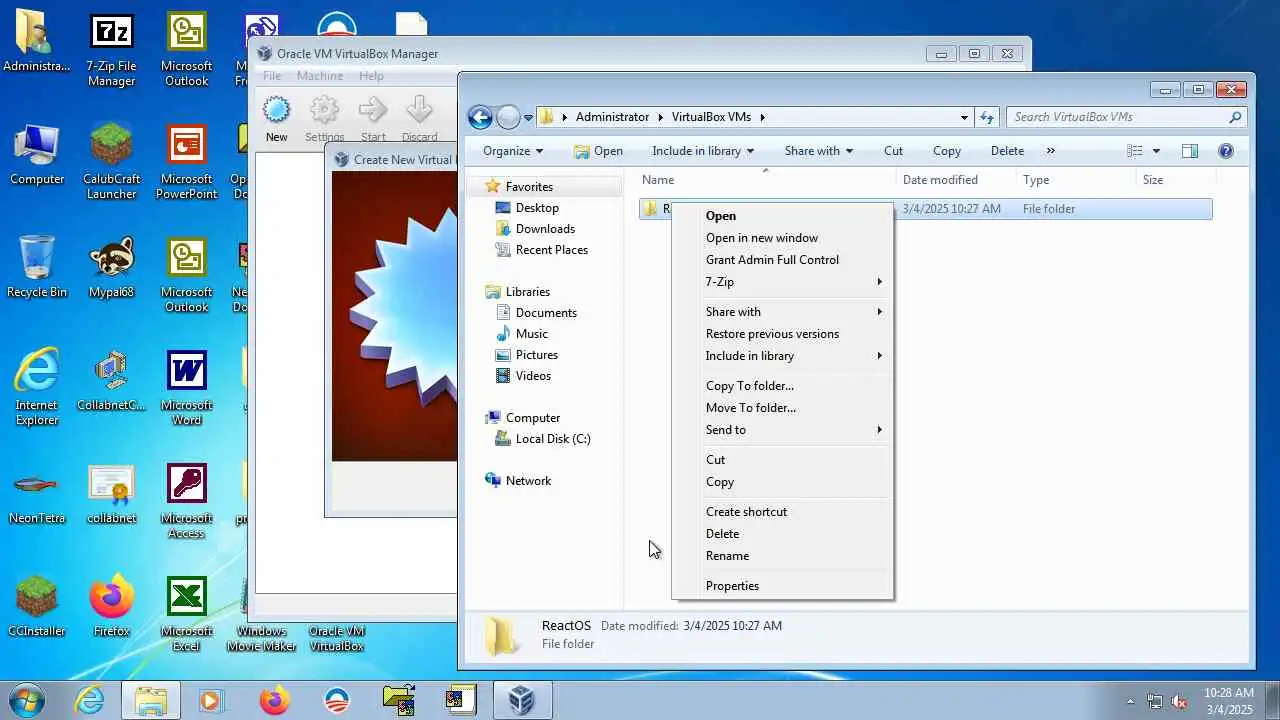
Task: Select the Microsoft PowerPoint desktop icon
Action: point(187,162)
